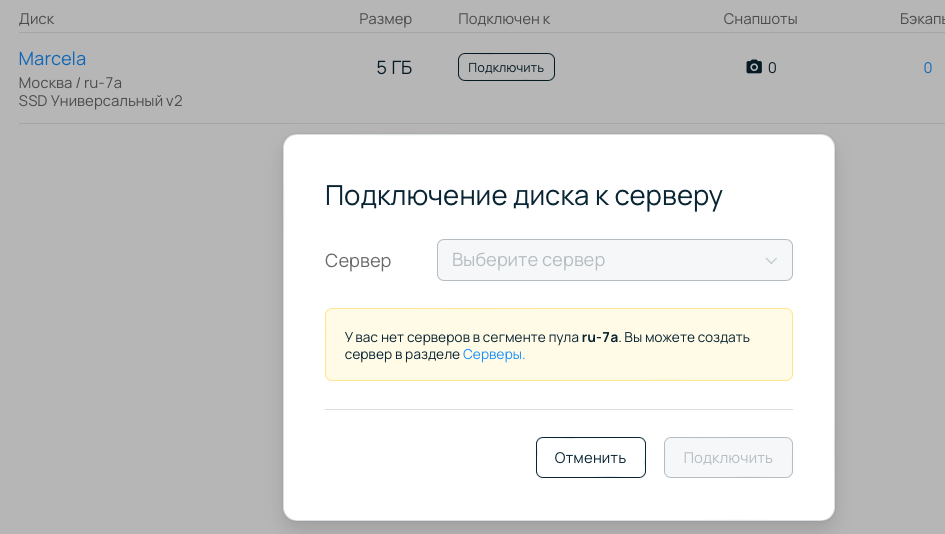Click the Отменить button

(x=591, y=457)
